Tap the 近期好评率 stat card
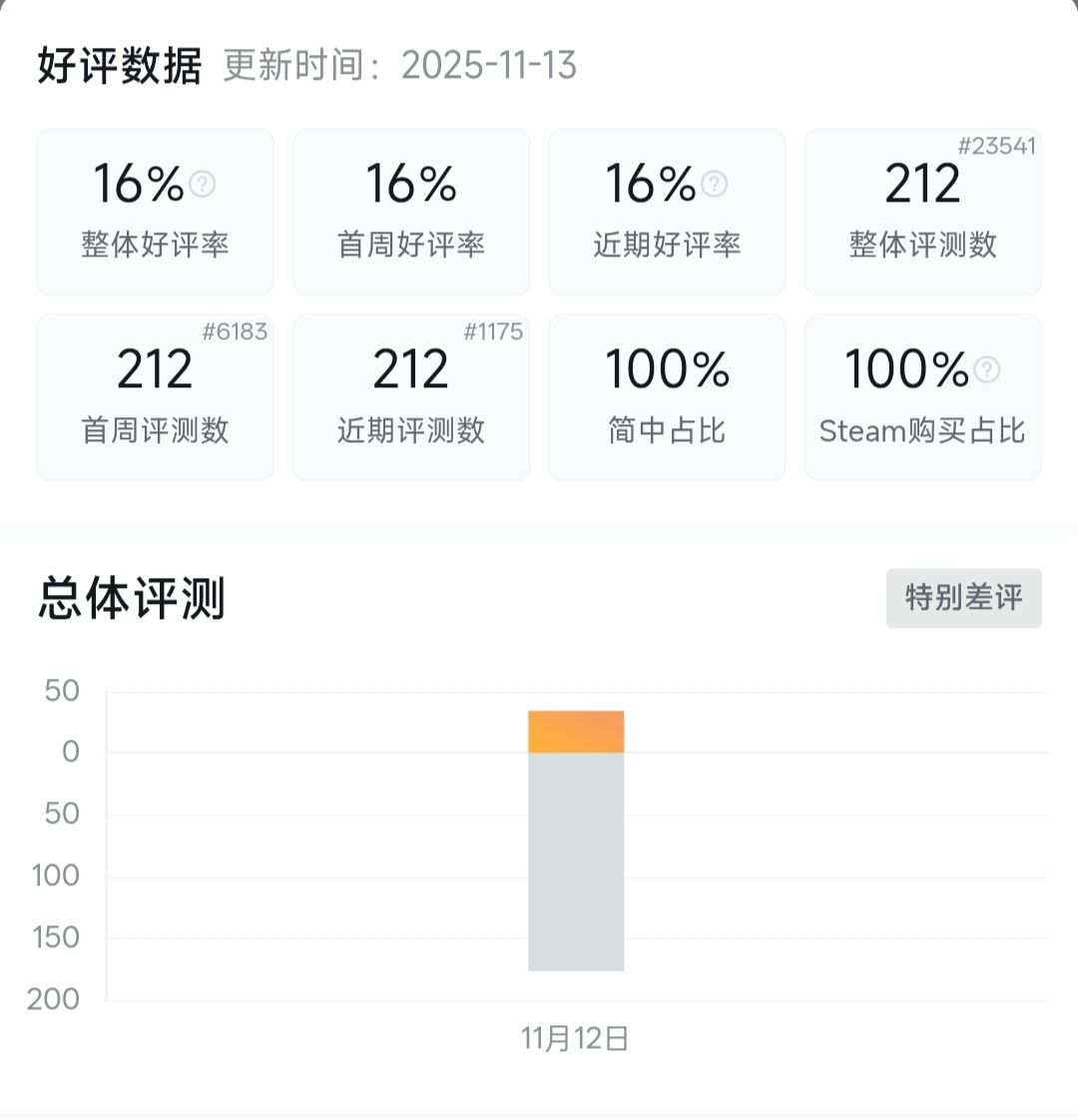1078x1120 pixels. [667, 212]
